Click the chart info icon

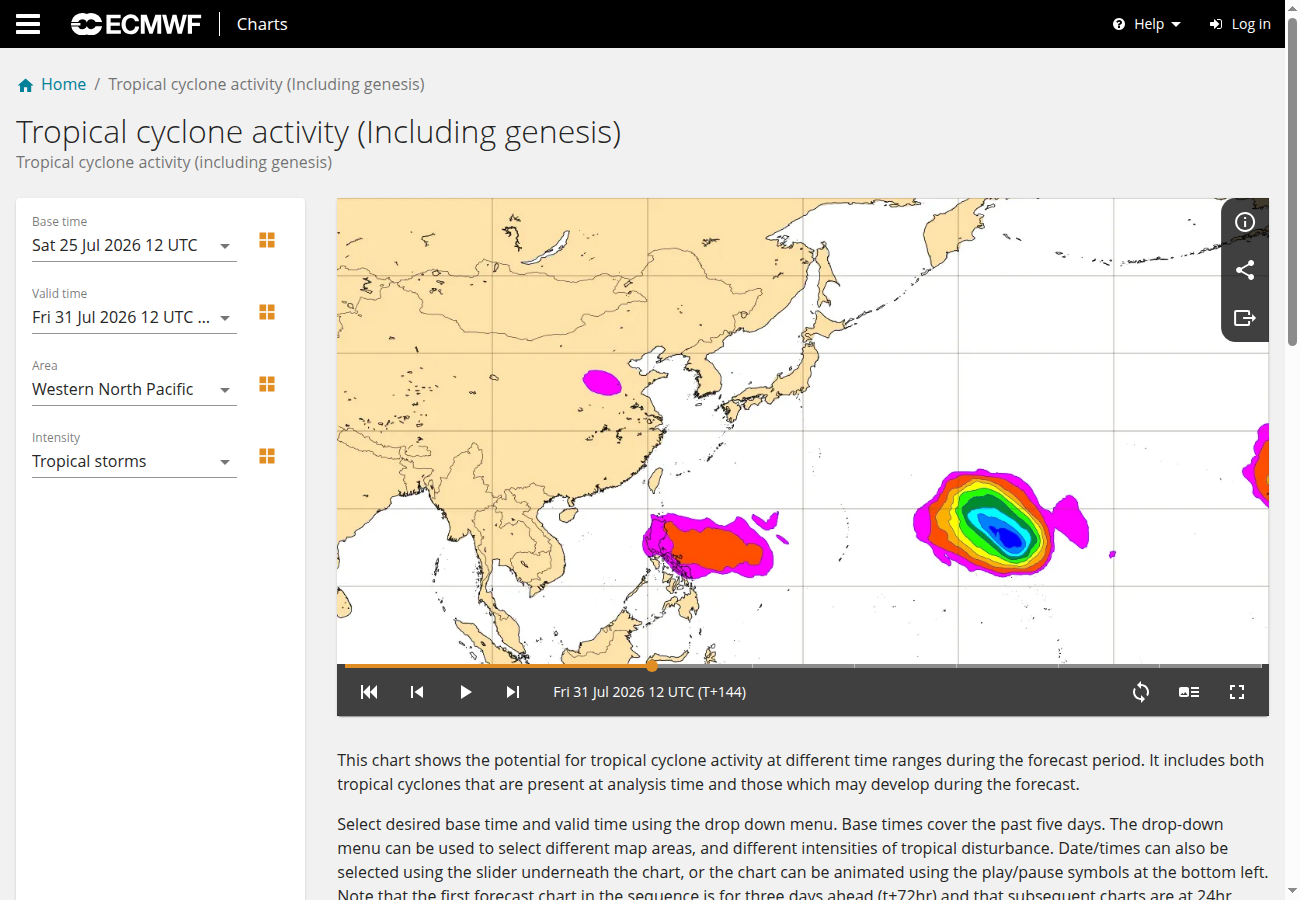click(1245, 222)
